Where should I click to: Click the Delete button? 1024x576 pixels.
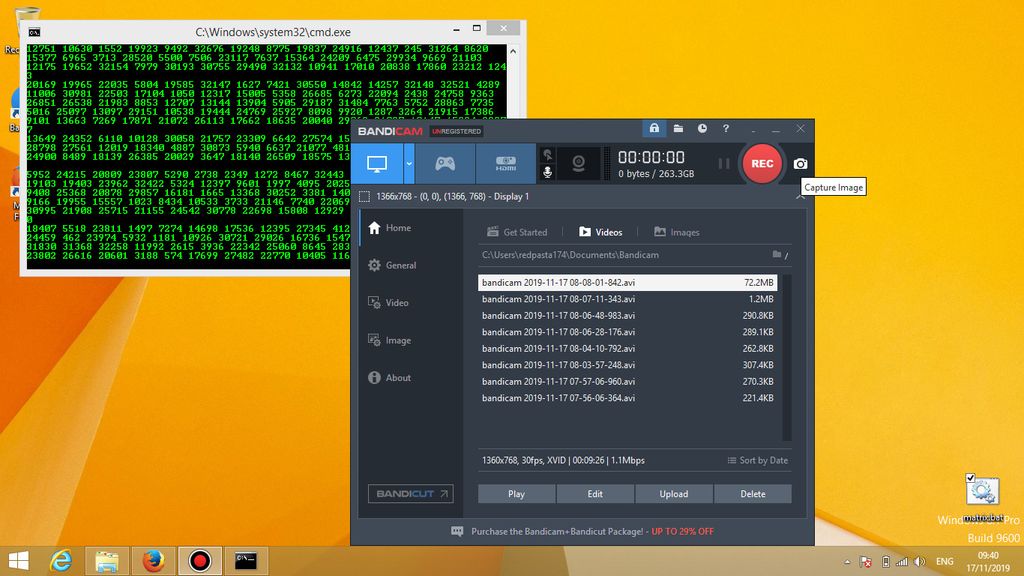[753, 494]
